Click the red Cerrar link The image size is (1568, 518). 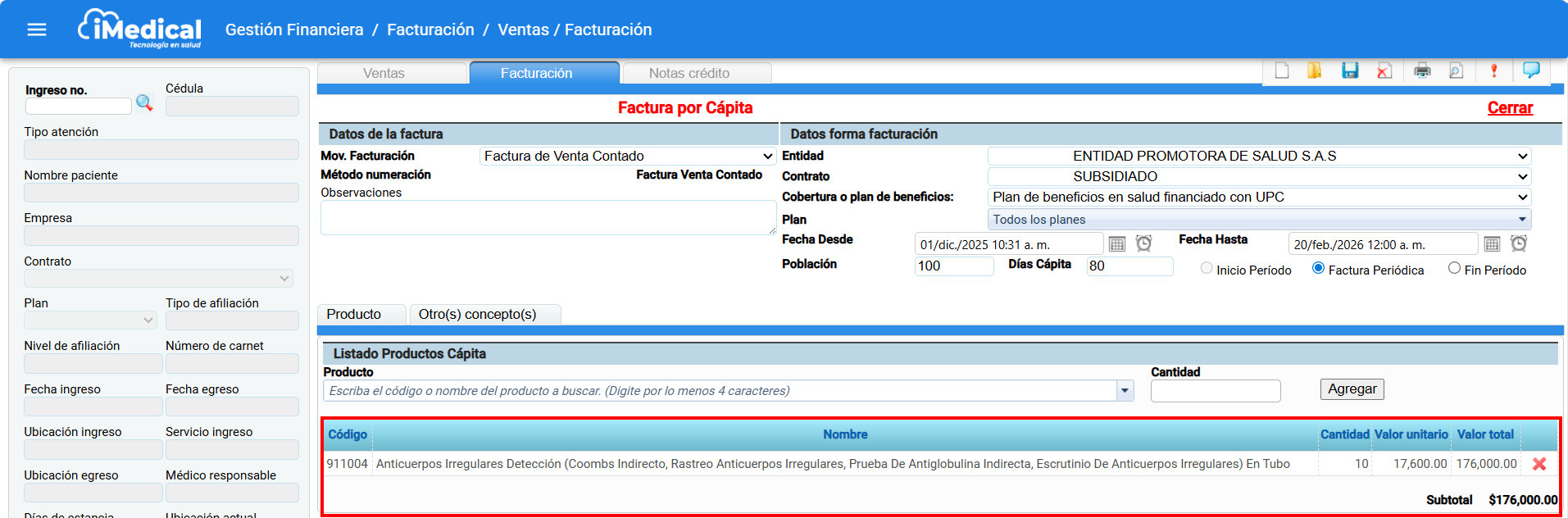pos(1509,108)
